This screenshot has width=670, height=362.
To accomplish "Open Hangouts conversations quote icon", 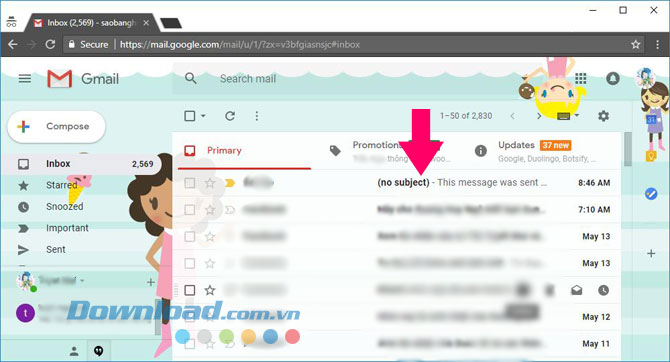I will (98, 351).
